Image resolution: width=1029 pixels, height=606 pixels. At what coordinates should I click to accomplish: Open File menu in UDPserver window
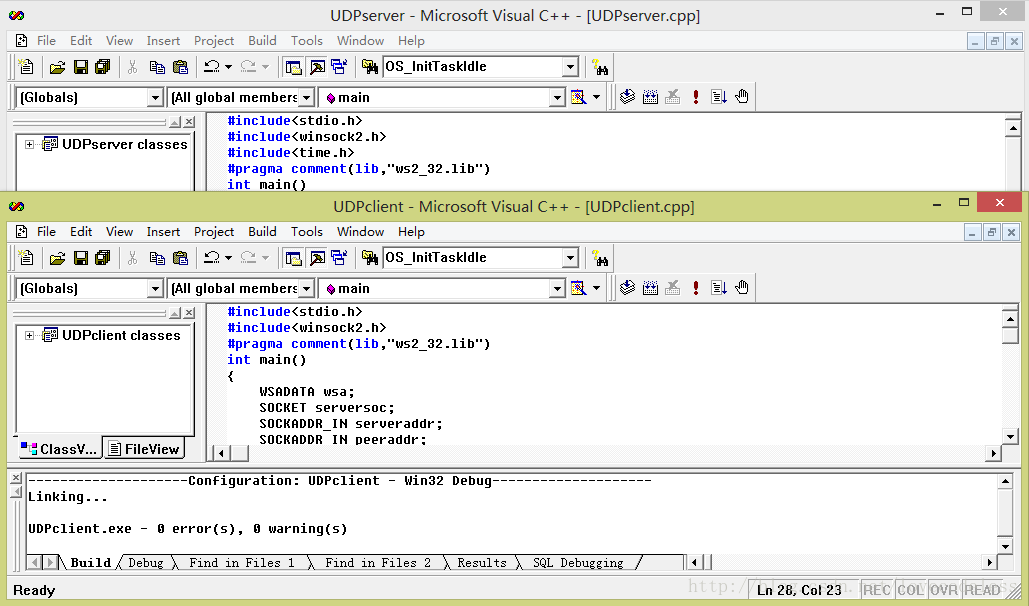click(46, 41)
